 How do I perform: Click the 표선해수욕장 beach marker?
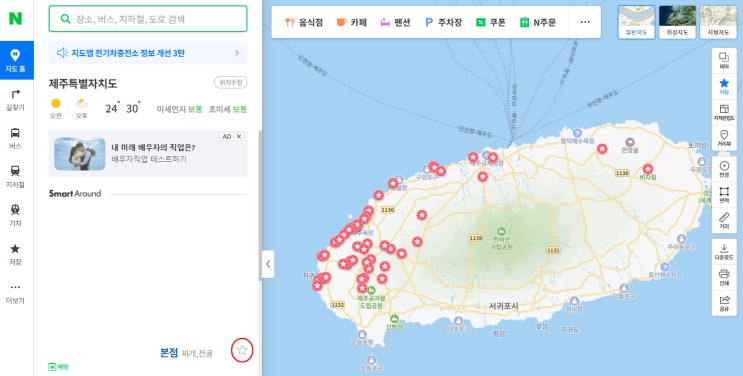point(665,267)
